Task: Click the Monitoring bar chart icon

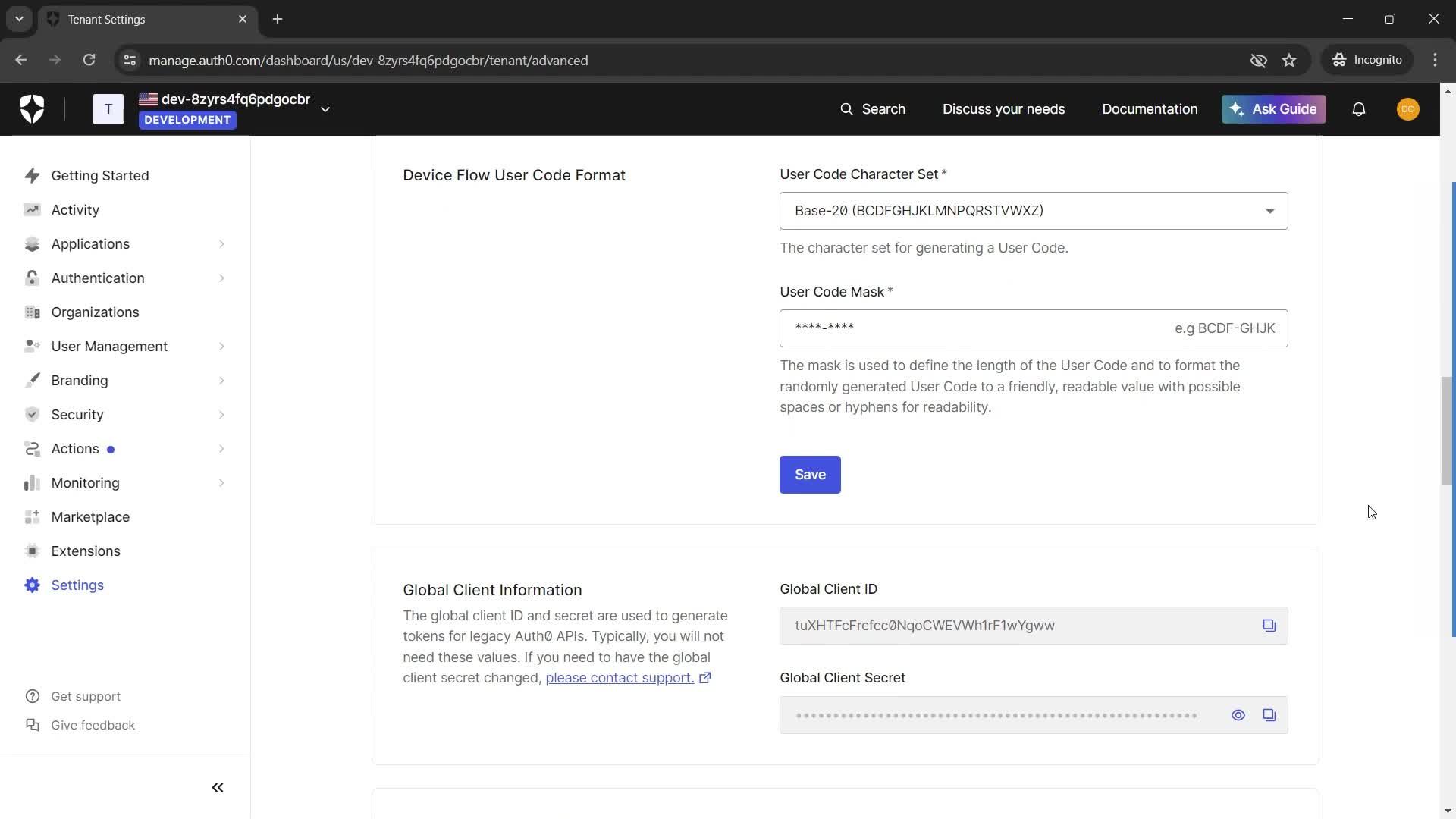Action: (32, 482)
